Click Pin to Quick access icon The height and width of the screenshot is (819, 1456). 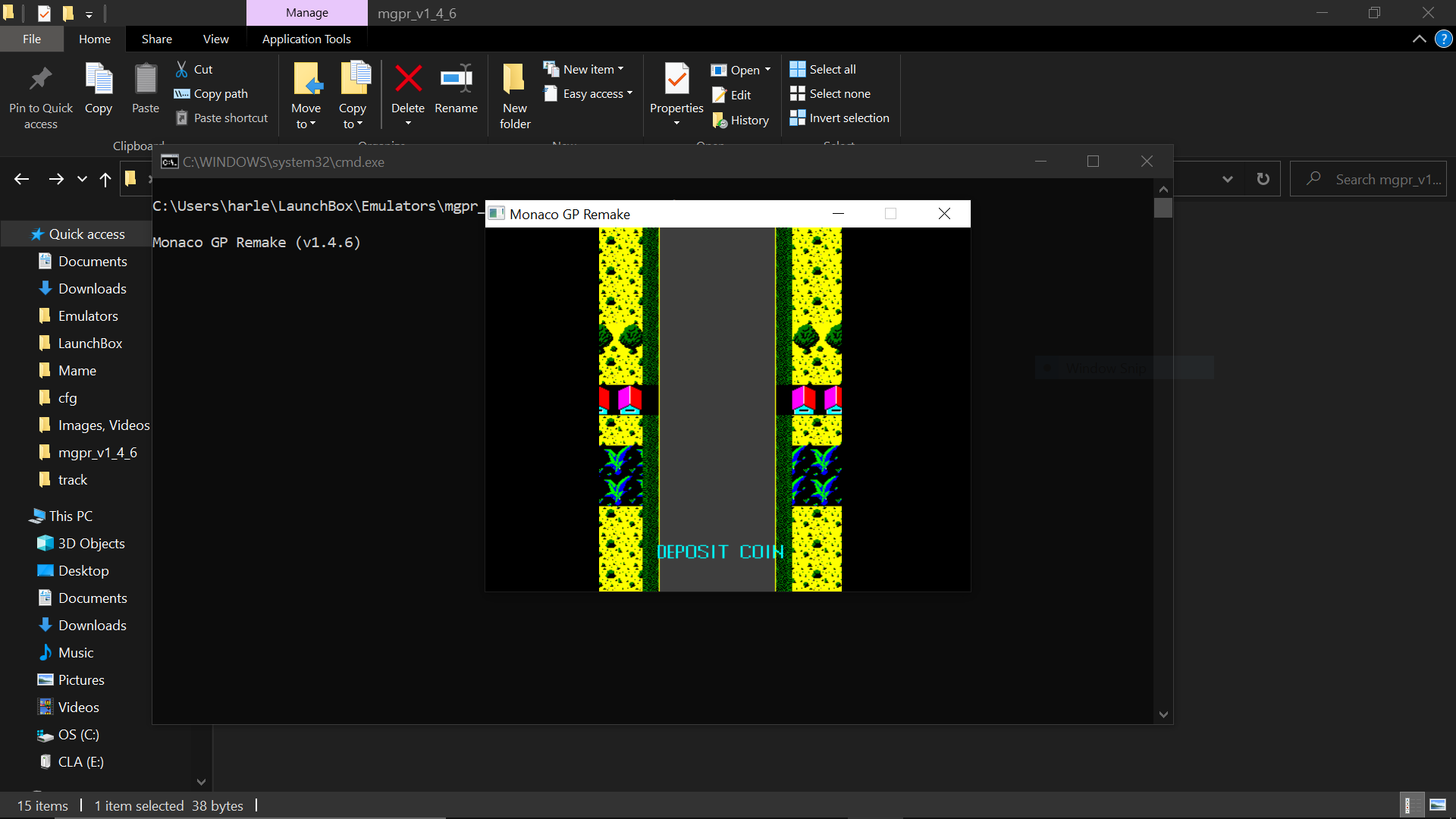40,79
